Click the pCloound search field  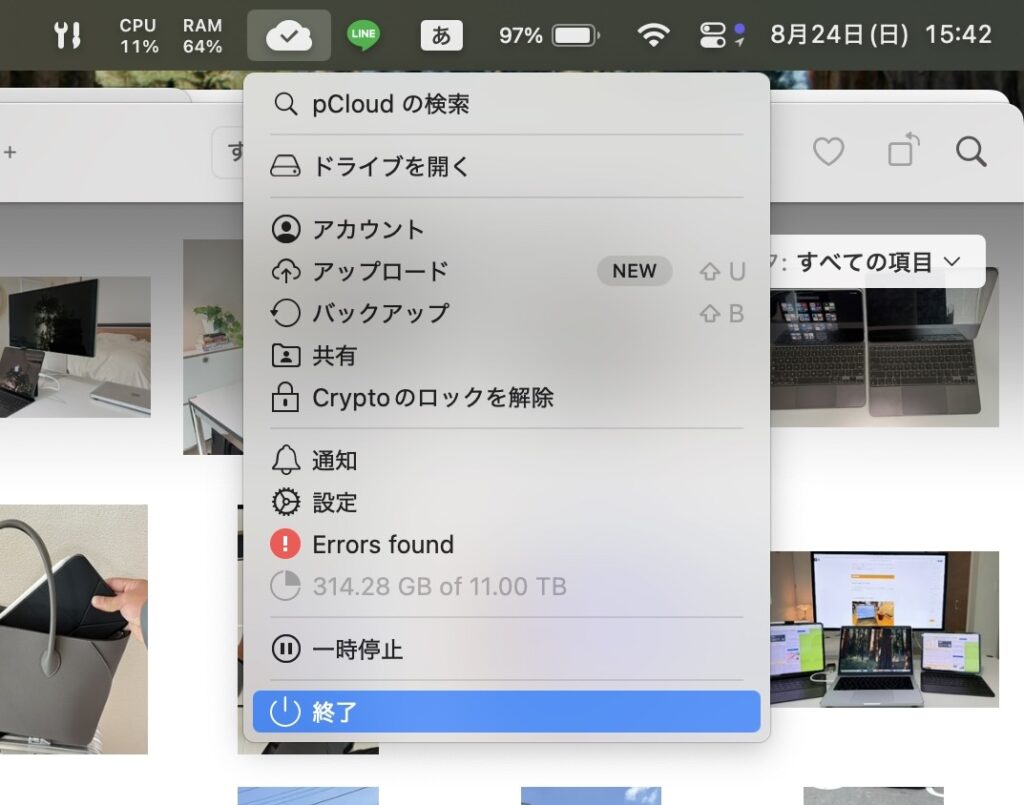point(507,104)
